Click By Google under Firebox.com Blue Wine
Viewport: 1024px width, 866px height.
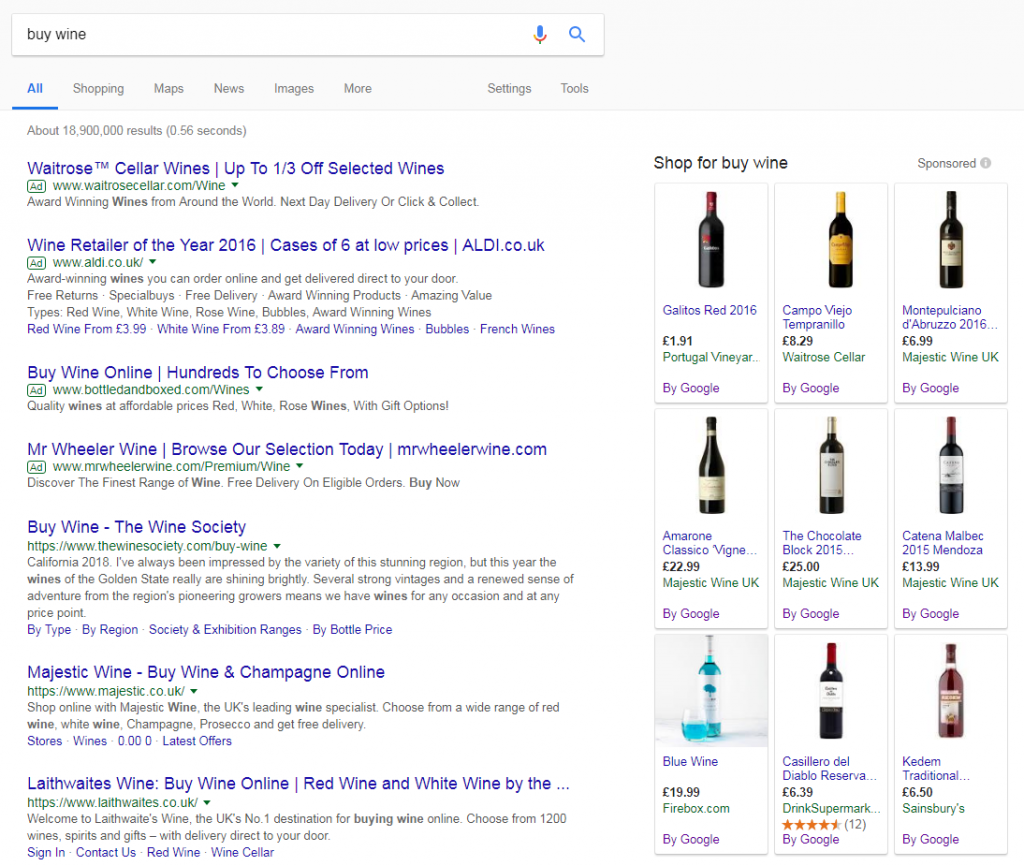[x=691, y=839]
